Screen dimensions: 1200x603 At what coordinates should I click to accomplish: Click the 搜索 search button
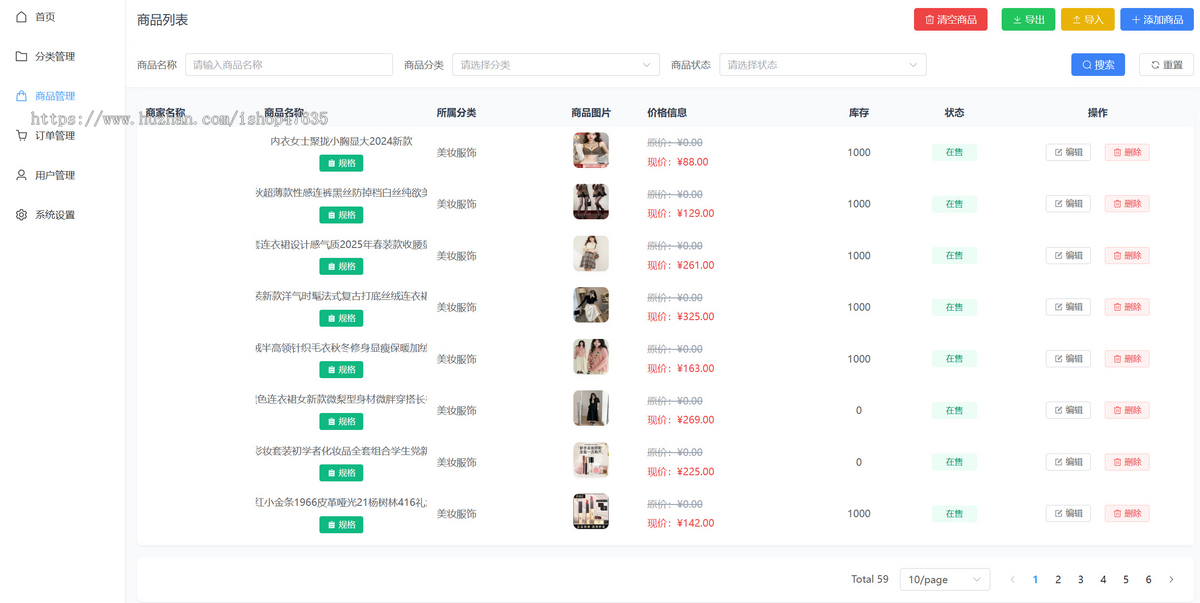coord(1097,65)
